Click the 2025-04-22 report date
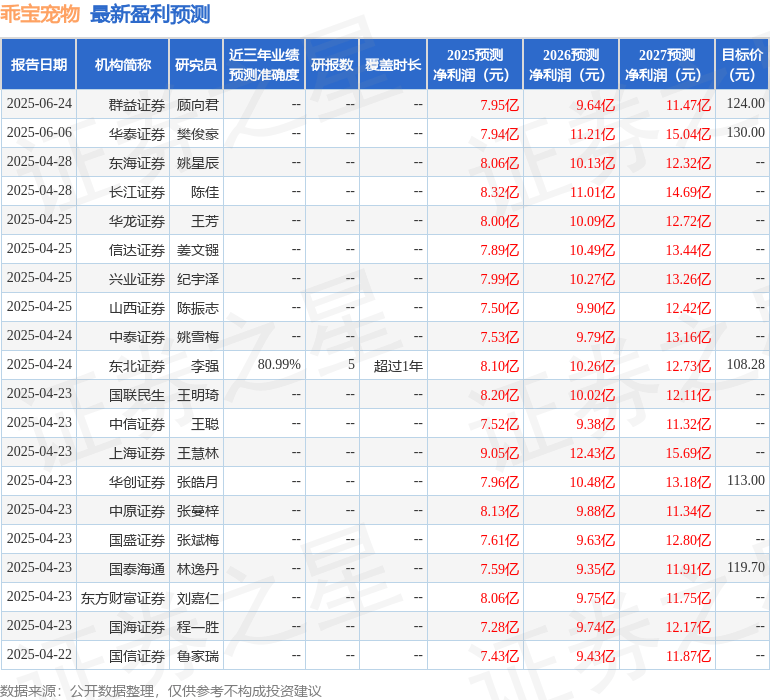Screen dimensions: 770x700 coord(39,654)
